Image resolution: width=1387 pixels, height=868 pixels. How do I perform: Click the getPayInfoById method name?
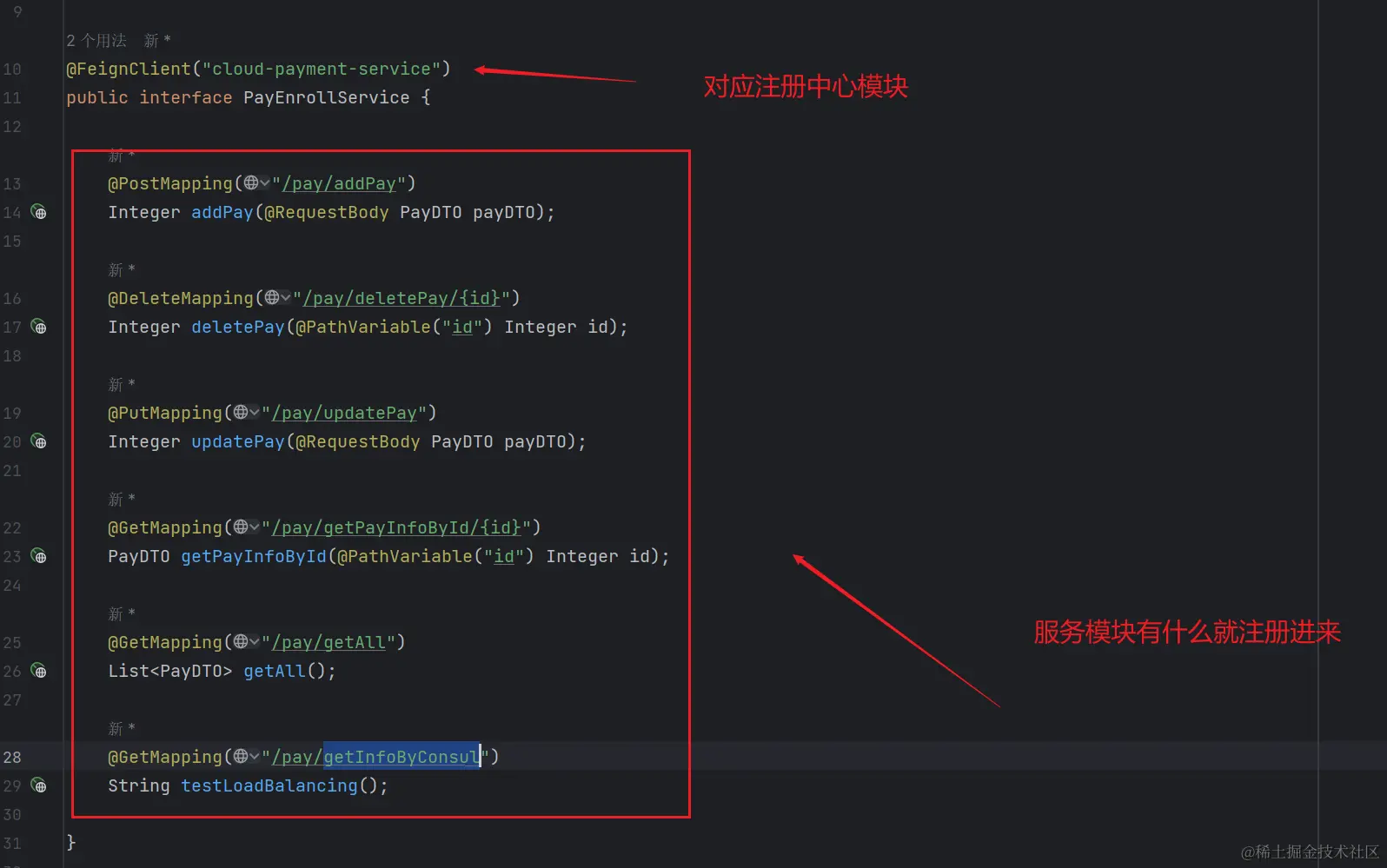click(x=254, y=556)
